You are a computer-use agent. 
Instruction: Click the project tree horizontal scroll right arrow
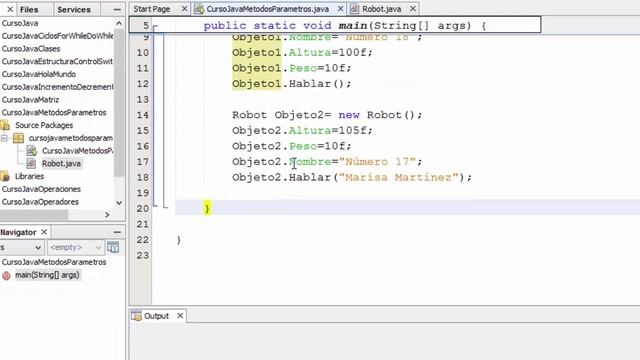(107, 214)
